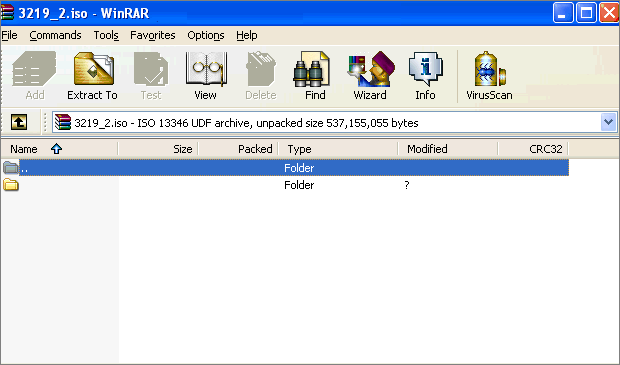This screenshot has height=365, width=620.
Task: Maximize the WinRAR window
Action: point(586,13)
